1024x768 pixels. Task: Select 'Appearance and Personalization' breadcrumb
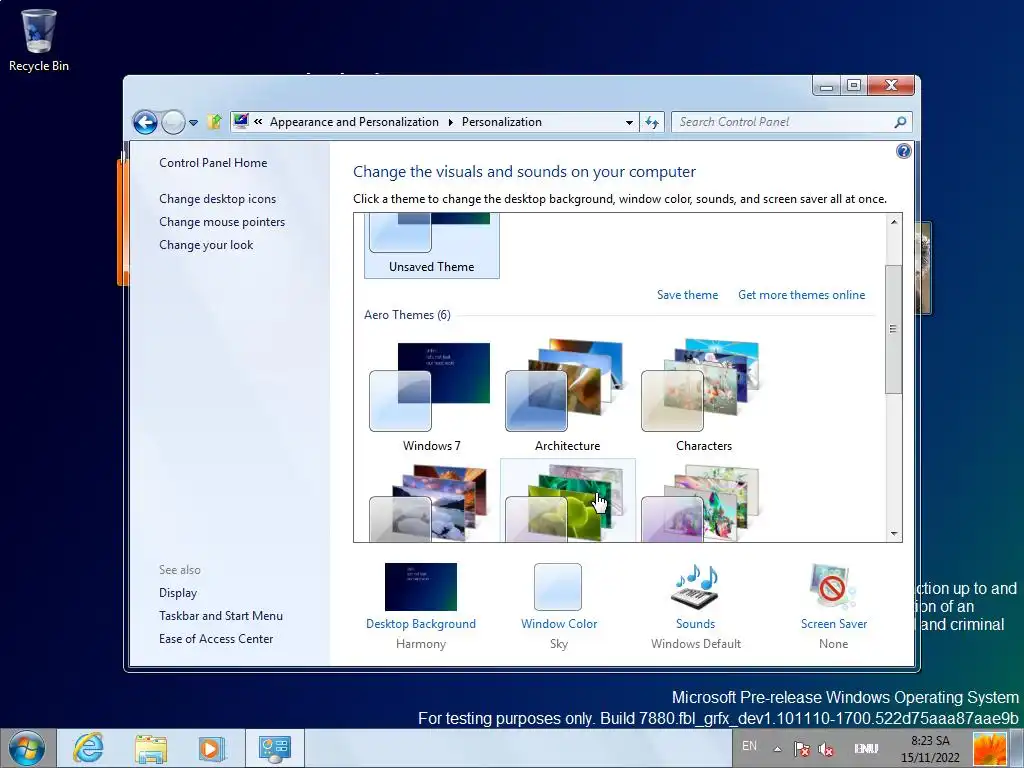(354, 122)
